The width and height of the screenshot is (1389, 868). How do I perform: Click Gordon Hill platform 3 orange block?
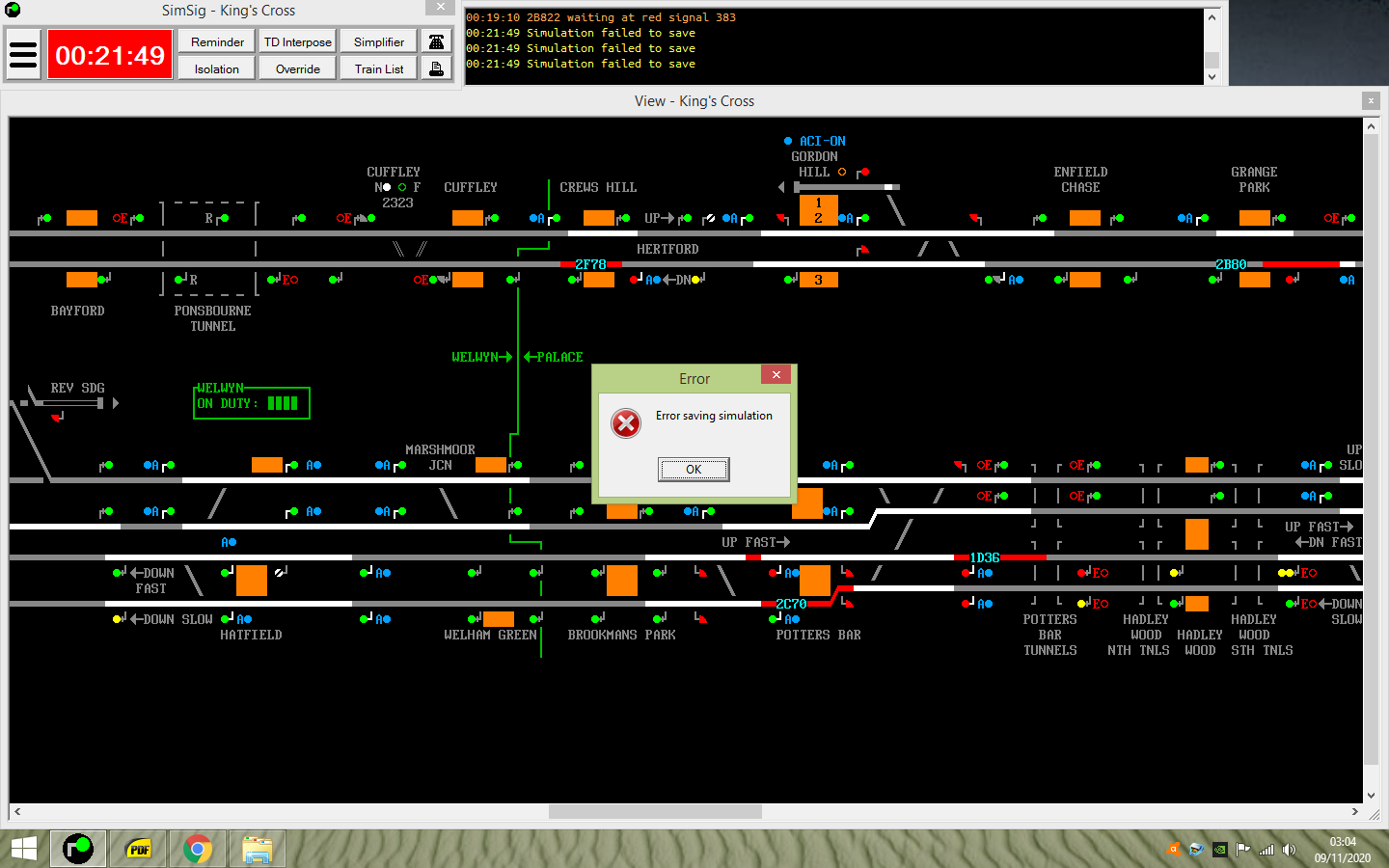click(x=818, y=280)
